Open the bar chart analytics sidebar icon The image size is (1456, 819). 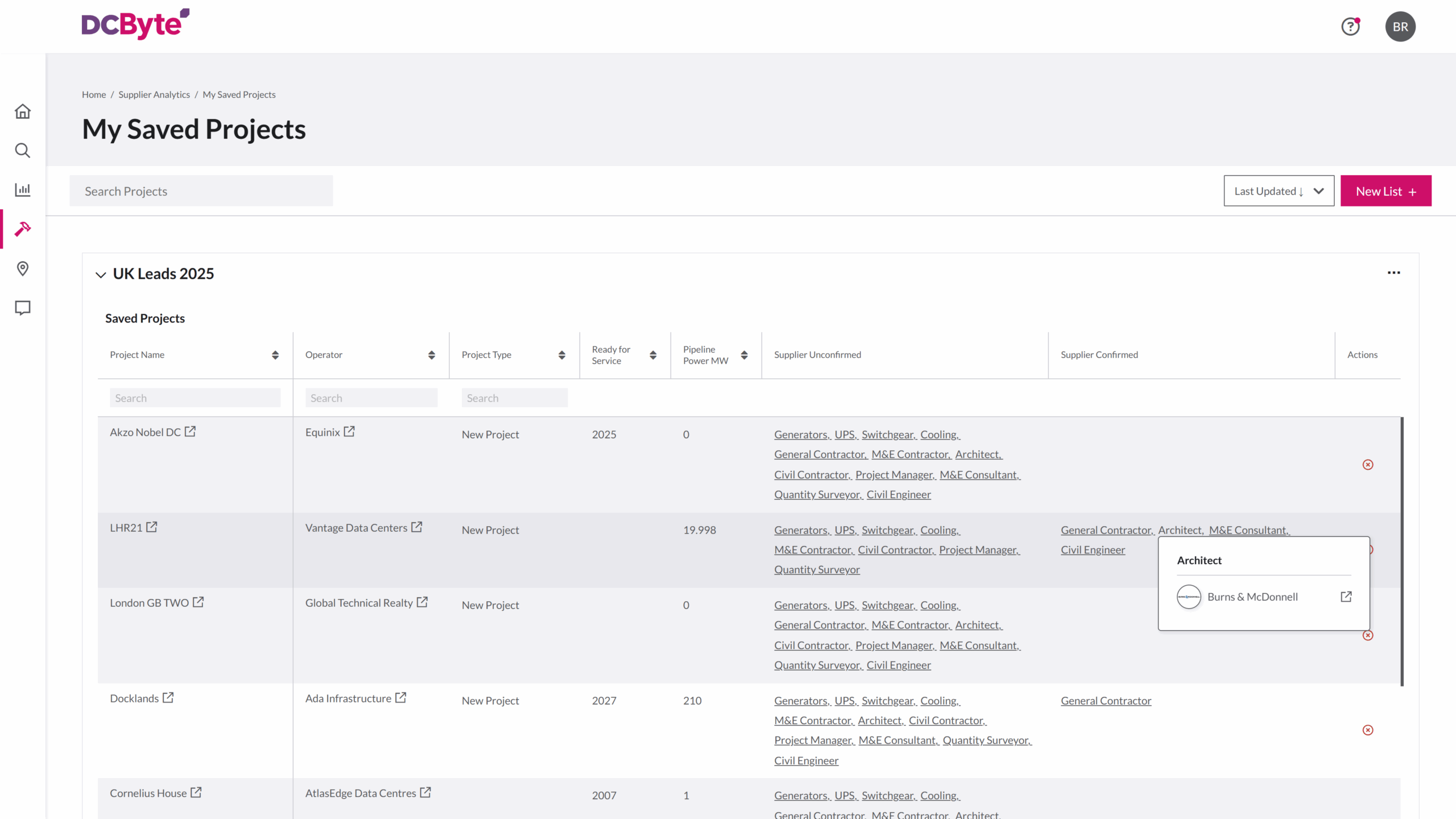(x=23, y=189)
